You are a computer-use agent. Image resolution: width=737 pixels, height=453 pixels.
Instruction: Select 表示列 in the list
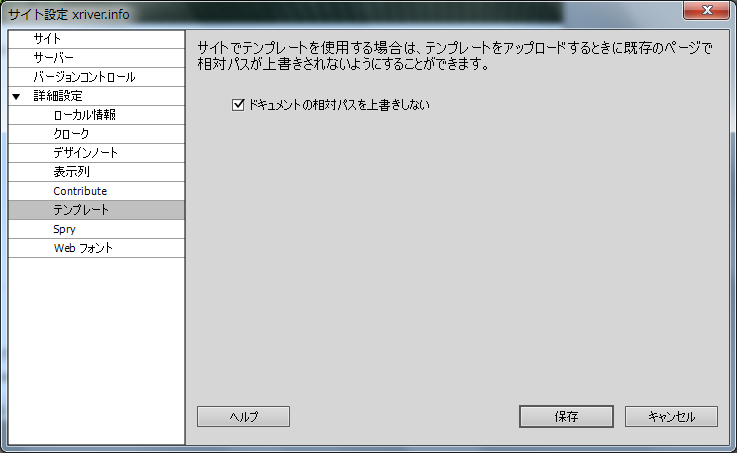point(96,172)
